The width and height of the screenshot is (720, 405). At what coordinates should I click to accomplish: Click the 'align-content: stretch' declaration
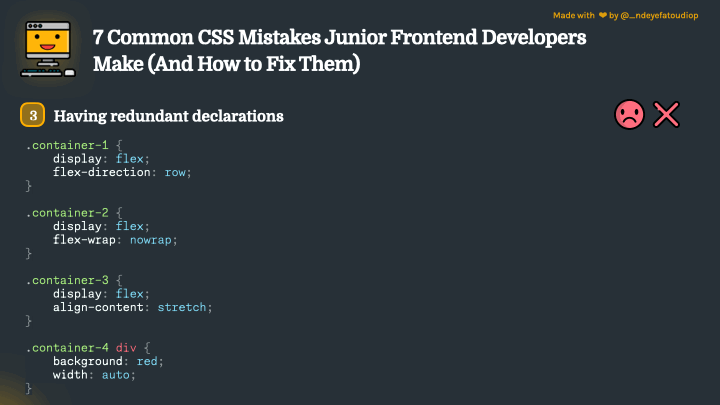click(132, 307)
